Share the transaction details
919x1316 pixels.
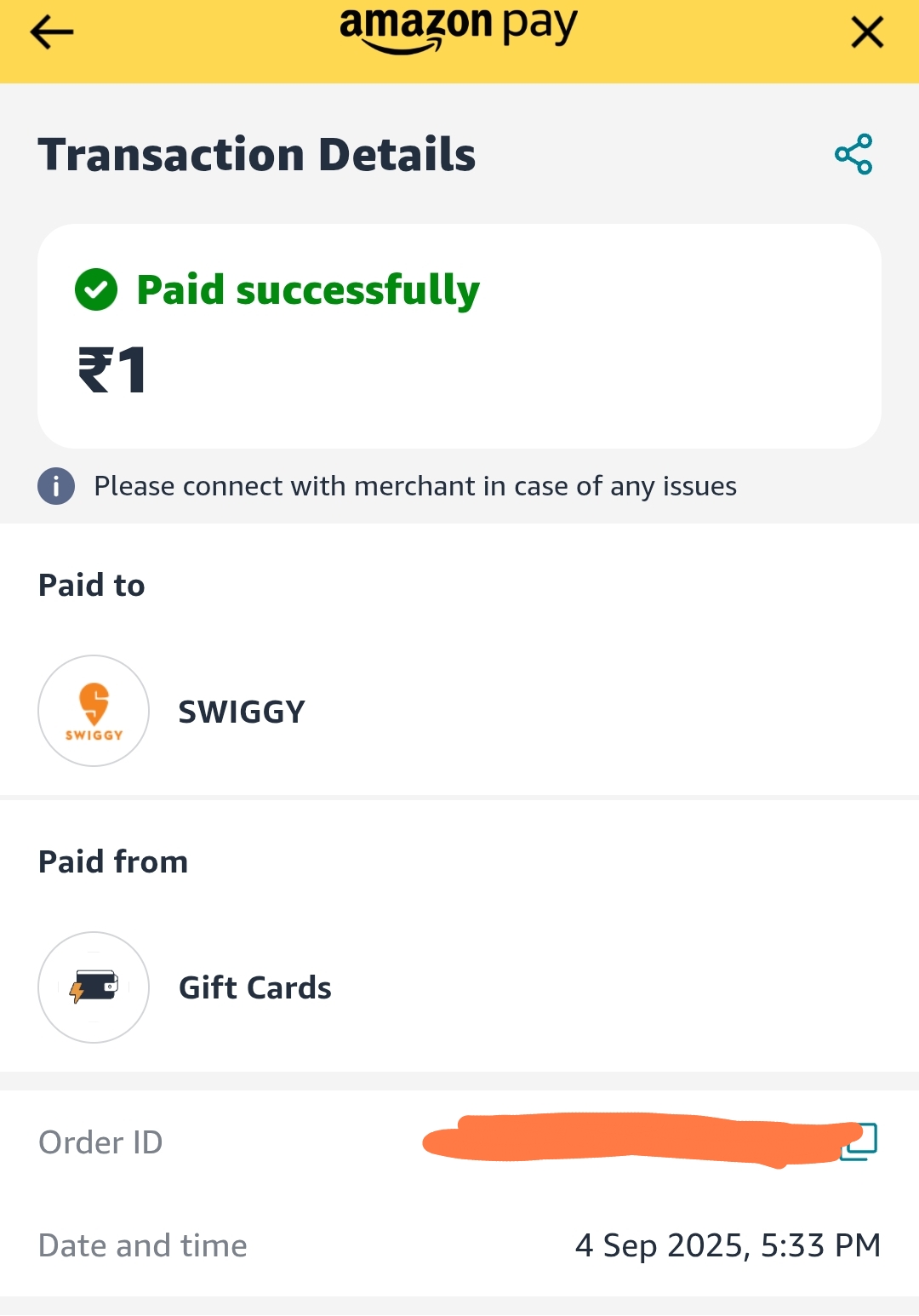[853, 154]
